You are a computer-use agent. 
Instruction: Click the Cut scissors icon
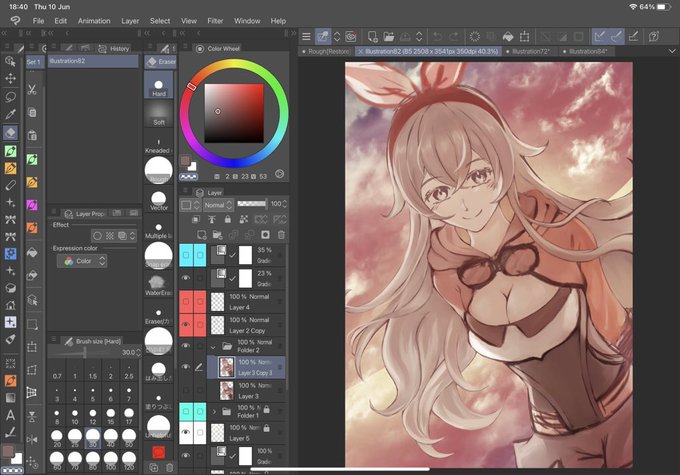(x=32, y=90)
